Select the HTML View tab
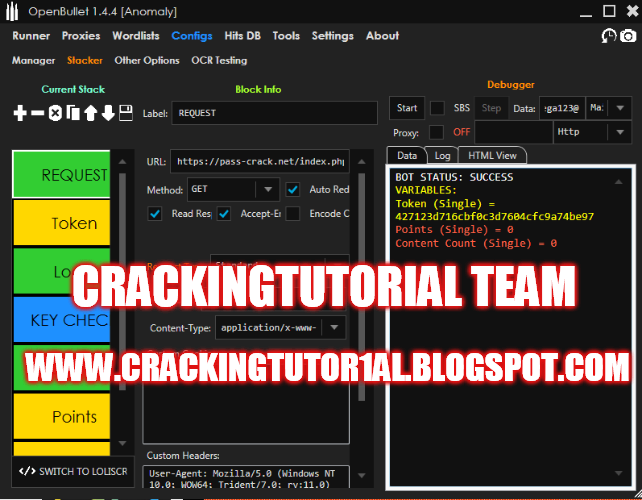This screenshot has height=500, width=642. point(492,156)
